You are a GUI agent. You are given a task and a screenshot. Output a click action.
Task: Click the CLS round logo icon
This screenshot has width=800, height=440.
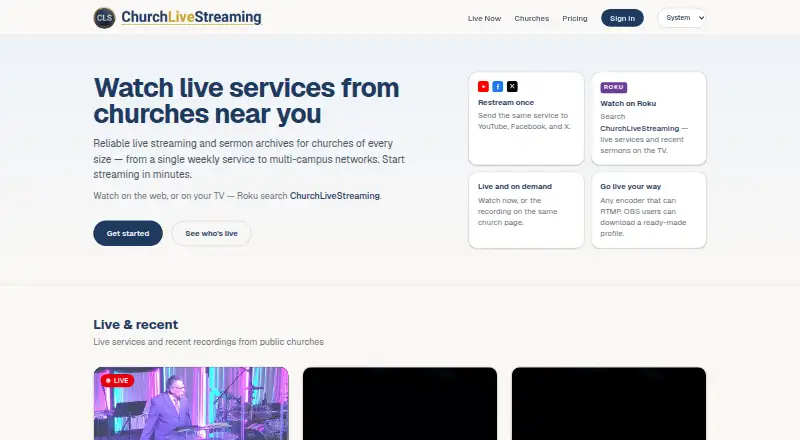[x=104, y=18]
